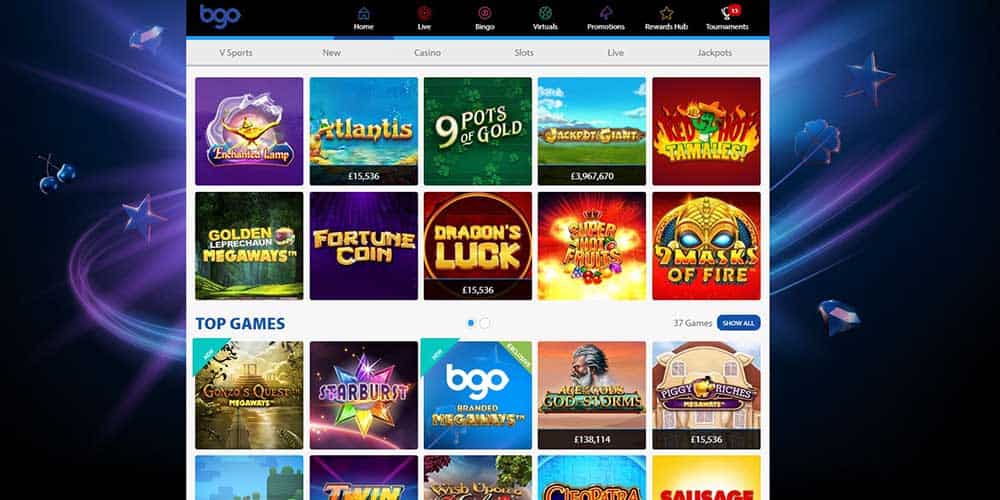The width and height of the screenshot is (1000, 500).
Task: Click the bgo logo
Action: (x=220, y=15)
